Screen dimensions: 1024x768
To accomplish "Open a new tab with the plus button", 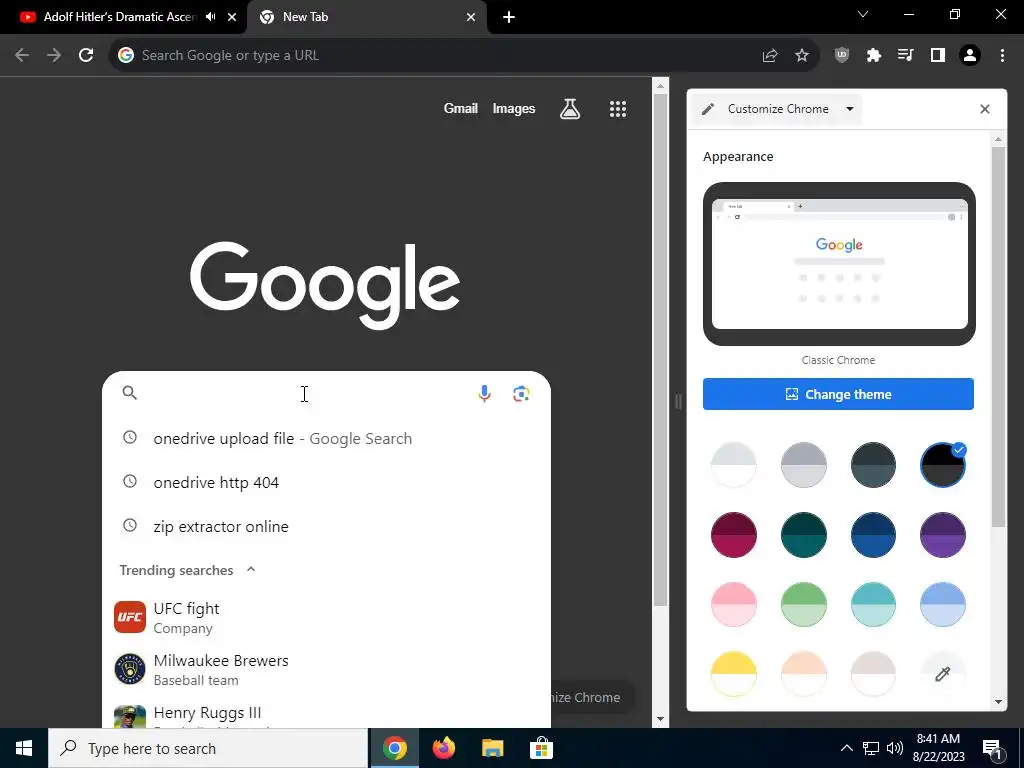I will coord(509,17).
